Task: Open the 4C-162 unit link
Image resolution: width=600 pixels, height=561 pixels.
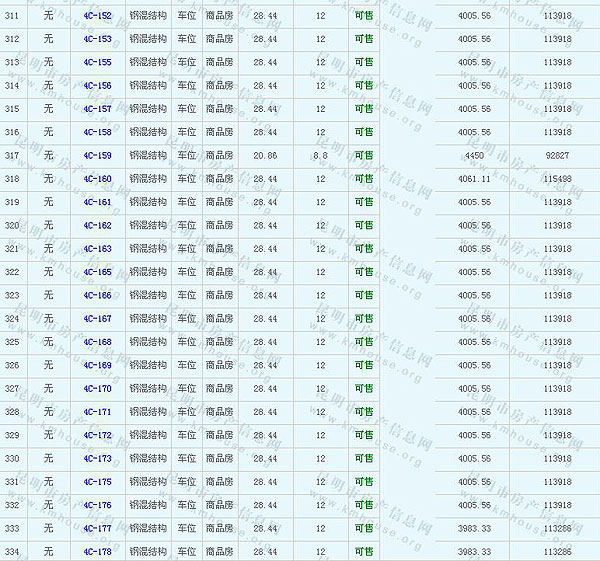Action: point(97,226)
